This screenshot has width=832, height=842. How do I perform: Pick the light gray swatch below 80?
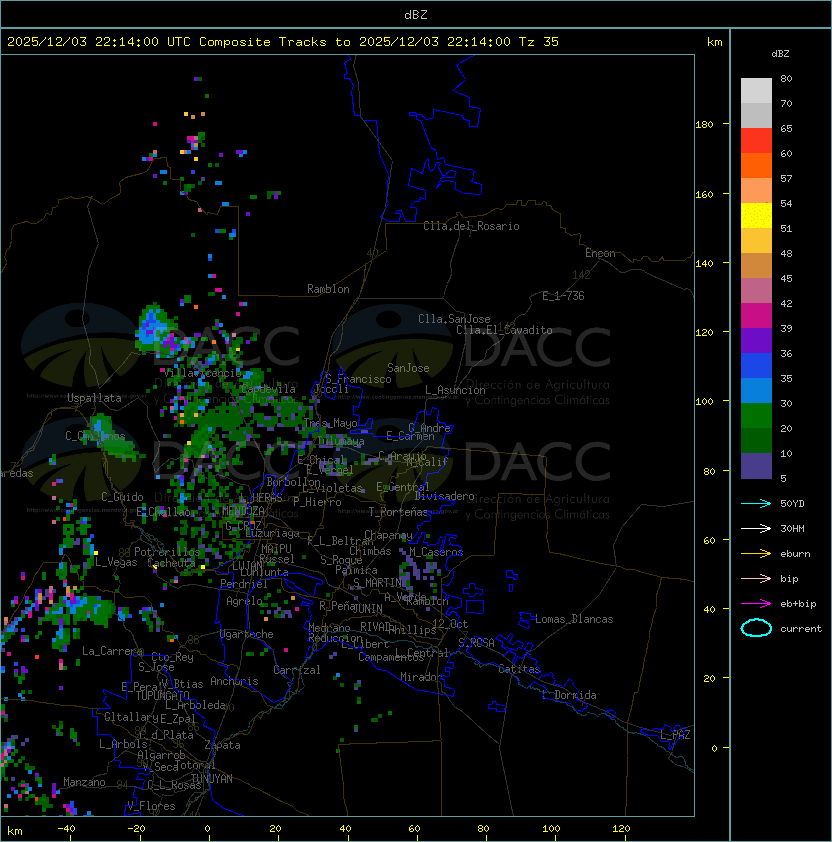click(x=756, y=91)
